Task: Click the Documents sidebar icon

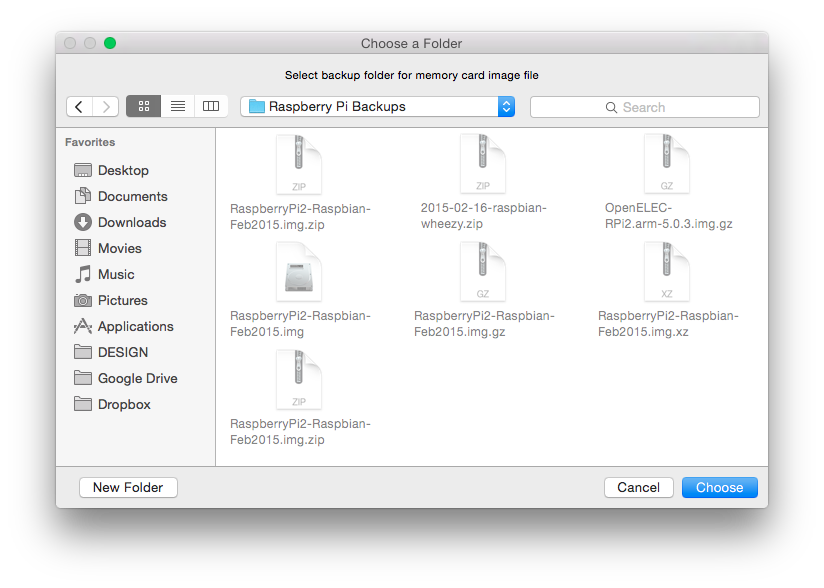Action: [83, 196]
